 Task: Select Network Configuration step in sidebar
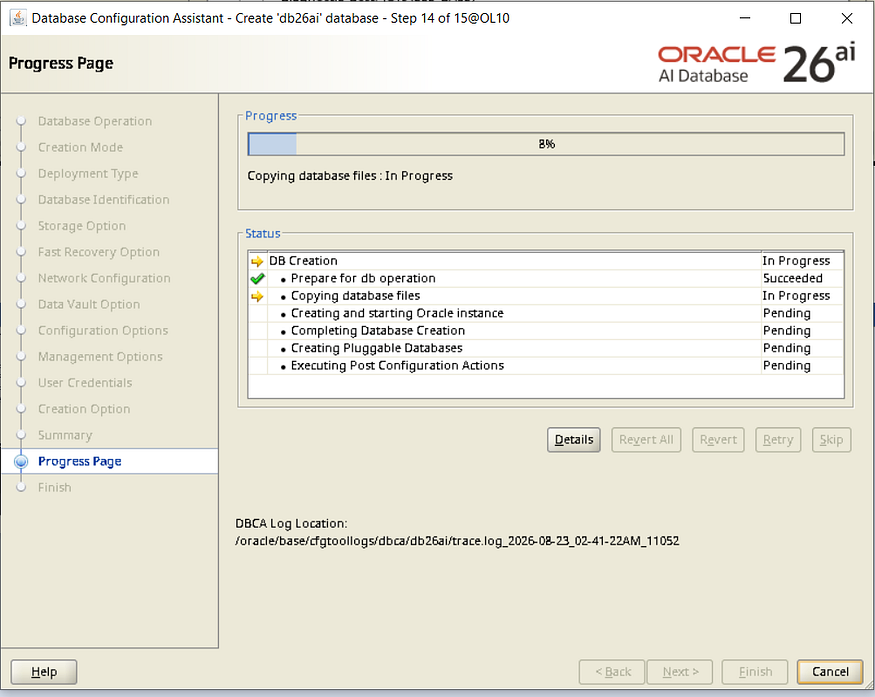(104, 278)
